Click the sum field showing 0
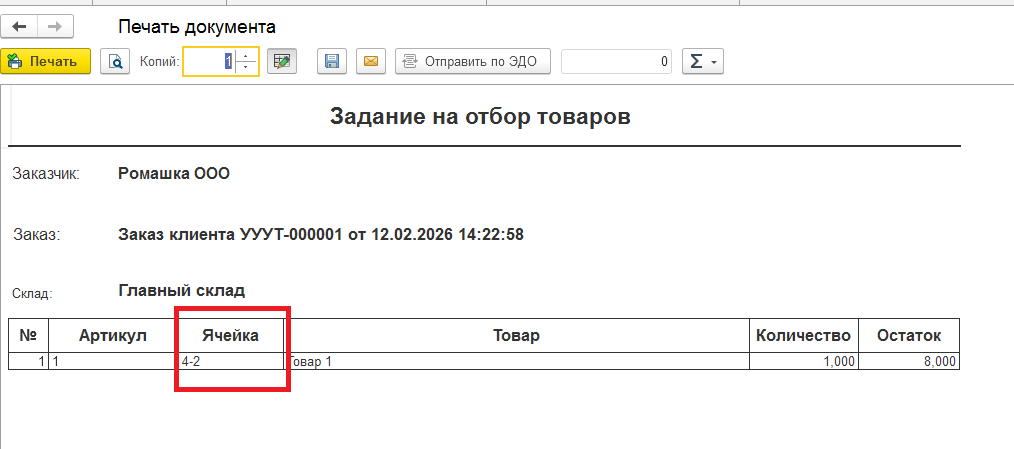The height and width of the screenshot is (449, 1014). point(616,61)
